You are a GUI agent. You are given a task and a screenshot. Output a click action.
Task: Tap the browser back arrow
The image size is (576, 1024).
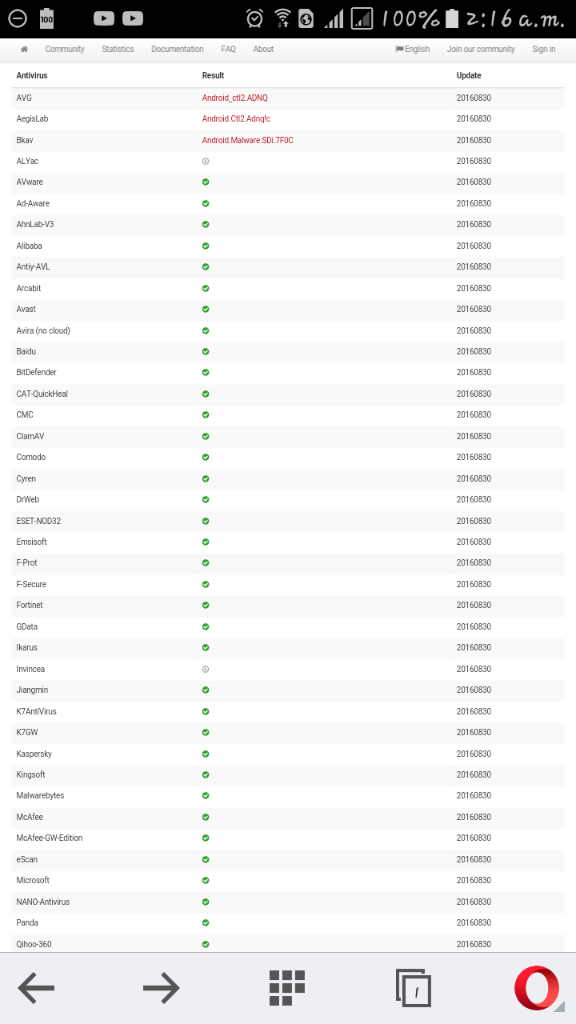pyautogui.click(x=36, y=987)
